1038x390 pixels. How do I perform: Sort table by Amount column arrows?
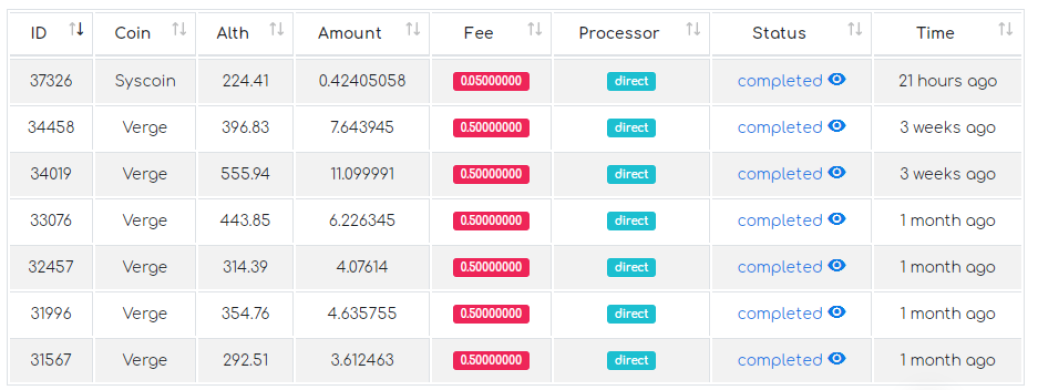[x=412, y=29]
